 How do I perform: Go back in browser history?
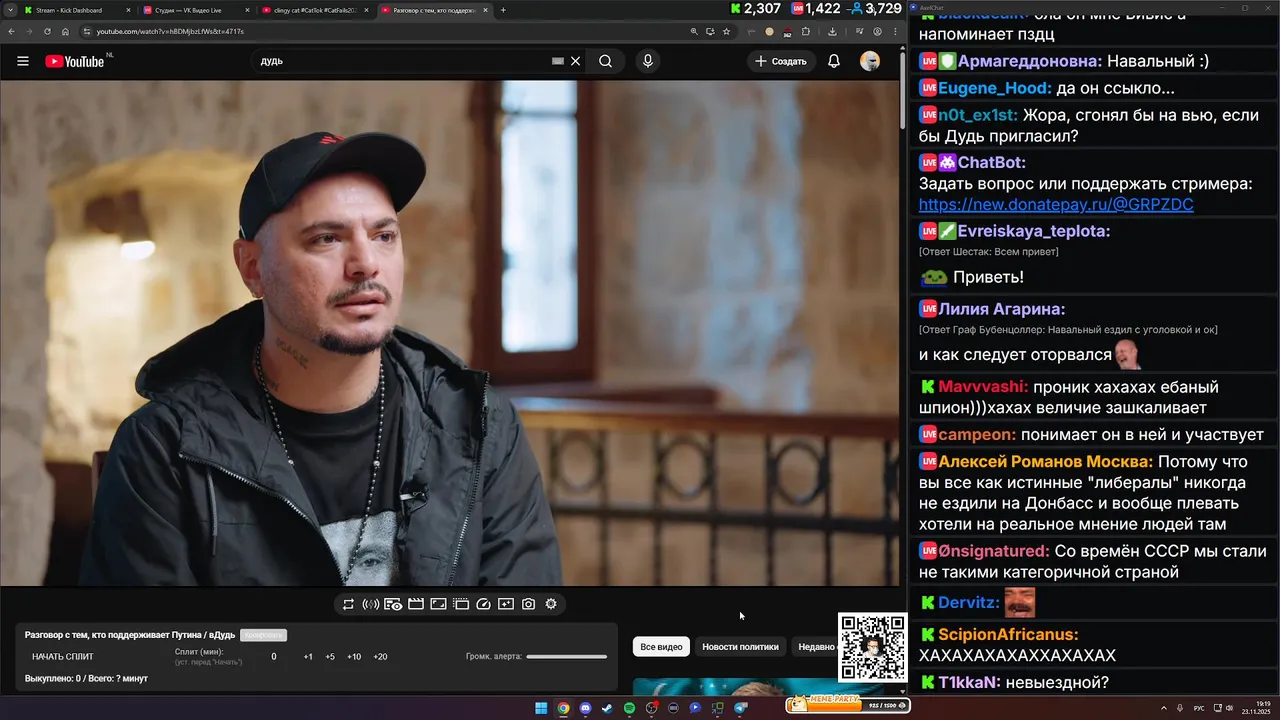click(11, 31)
